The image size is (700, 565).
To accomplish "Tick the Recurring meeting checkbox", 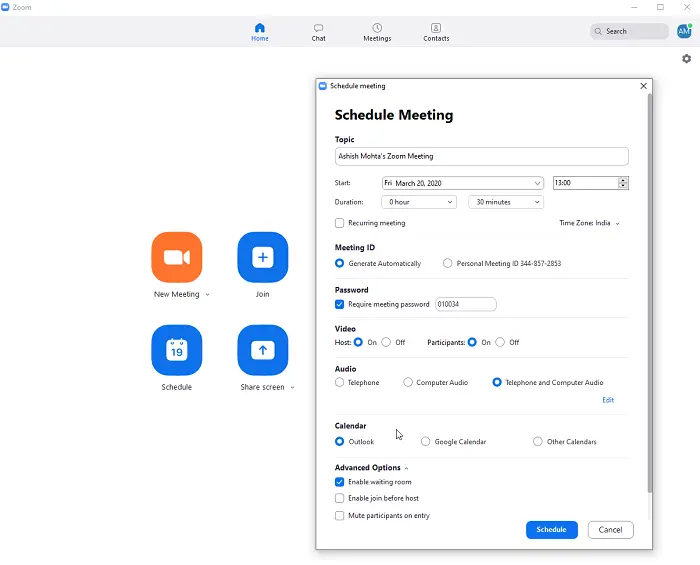I will pos(339,223).
